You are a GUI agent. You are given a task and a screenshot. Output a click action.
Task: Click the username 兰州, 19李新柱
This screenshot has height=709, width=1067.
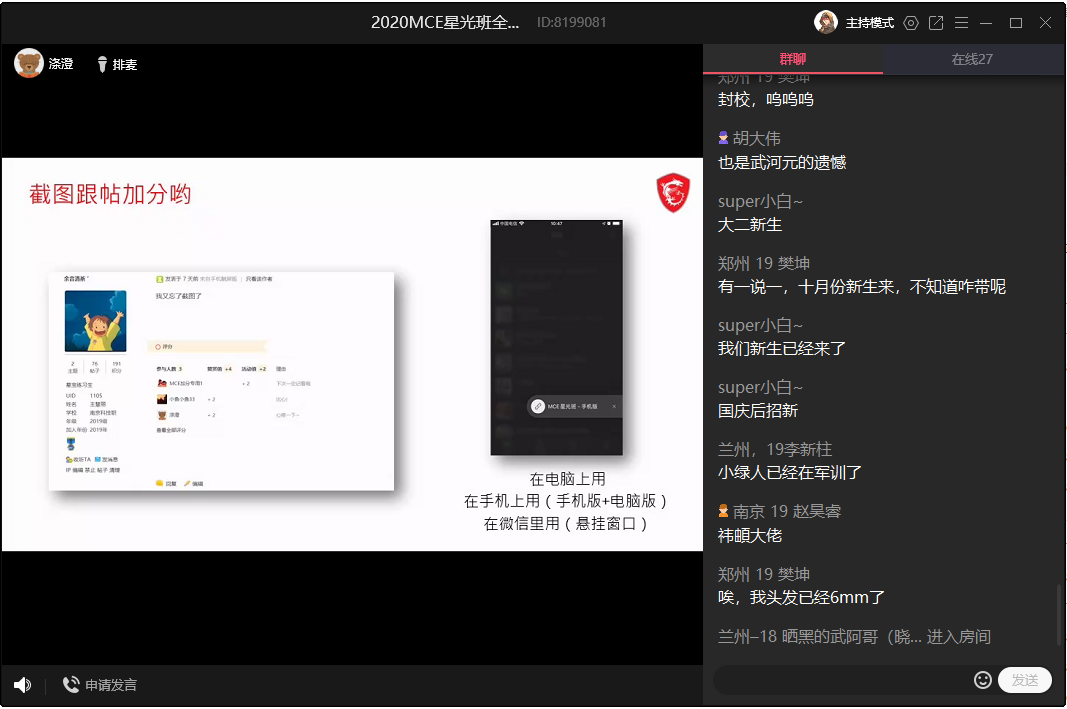click(775, 449)
